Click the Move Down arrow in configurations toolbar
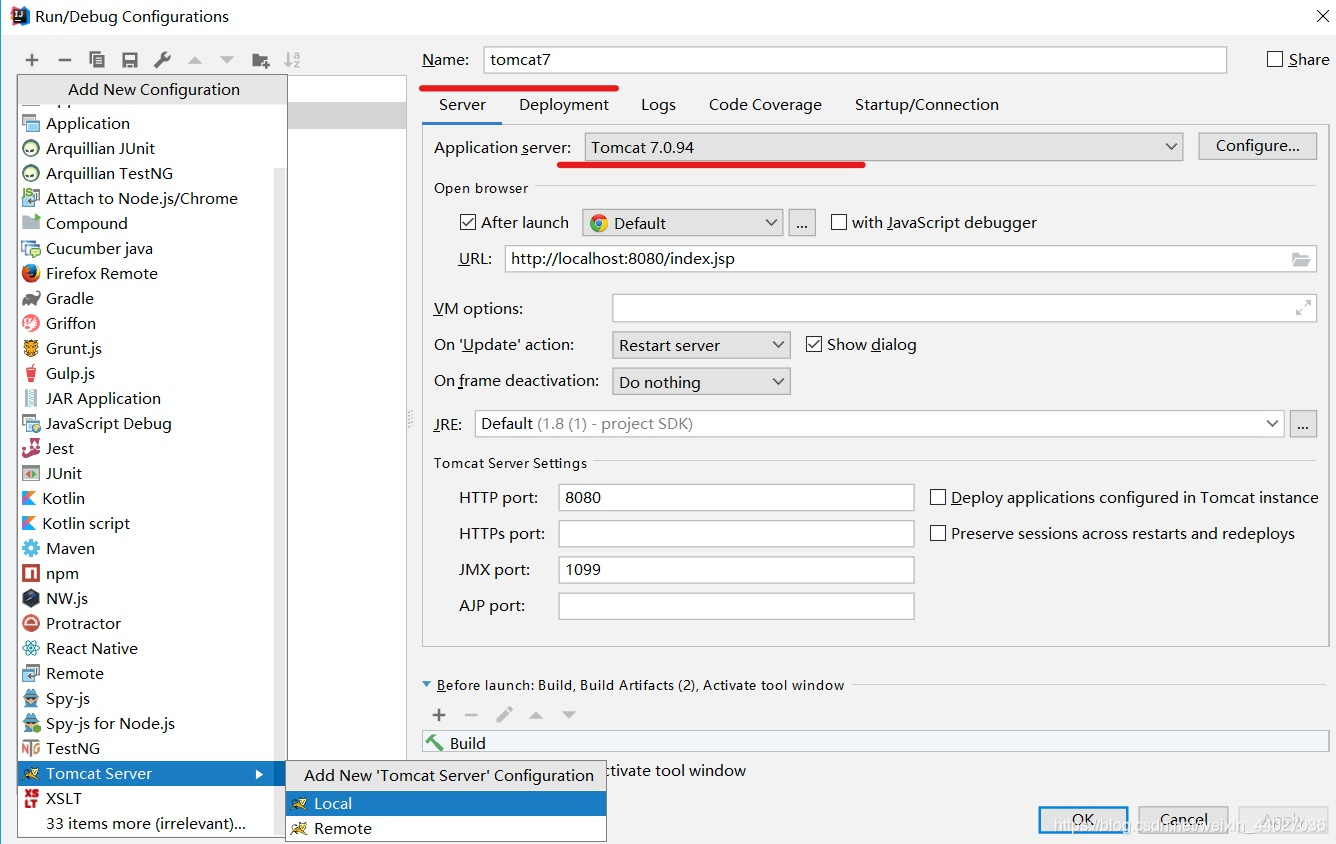1336x844 pixels. pyautogui.click(x=227, y=60)
